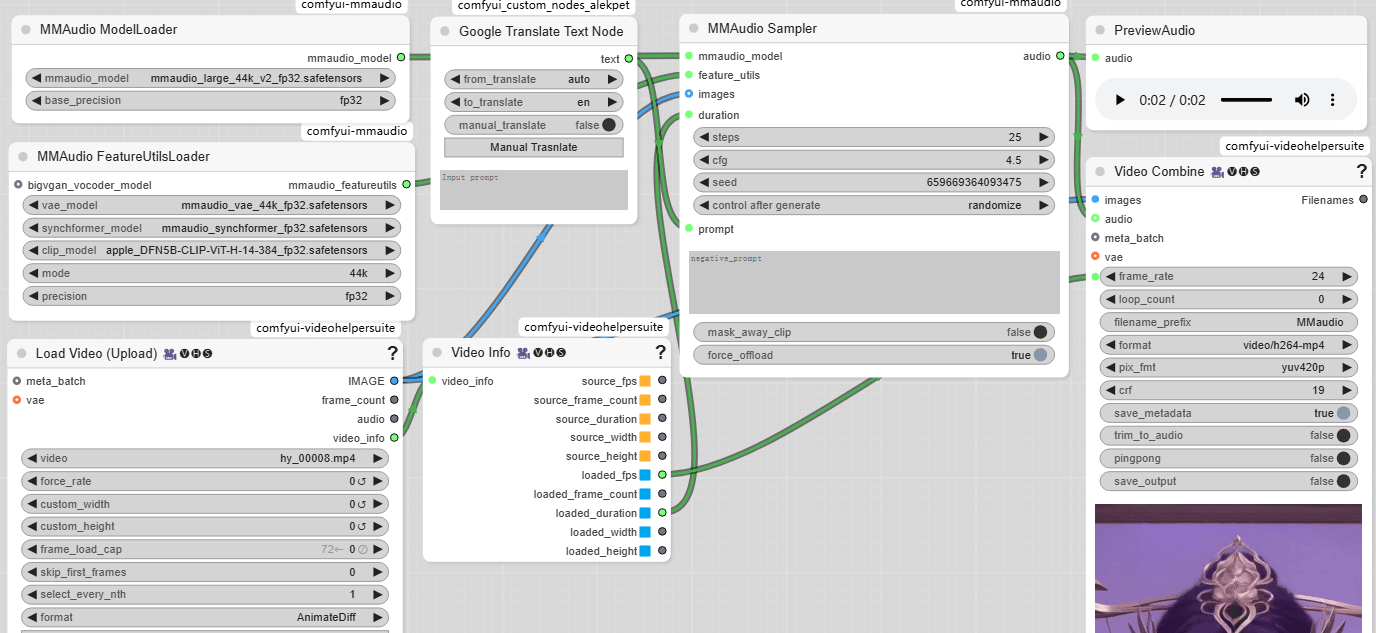1376x633 pixels.
Task: Open the pix_fmt dropdown in Video Combine
Action: [x=1229, y=367]
